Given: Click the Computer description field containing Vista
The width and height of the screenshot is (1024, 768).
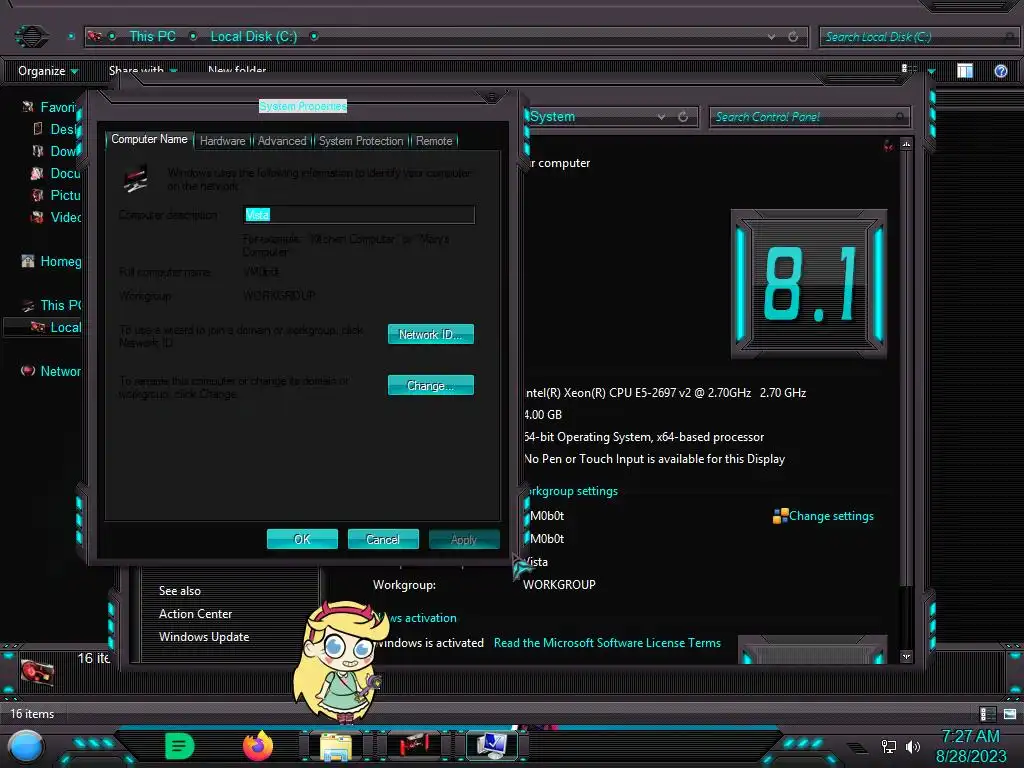Looking at the screenshot, I should coord(359,215).
